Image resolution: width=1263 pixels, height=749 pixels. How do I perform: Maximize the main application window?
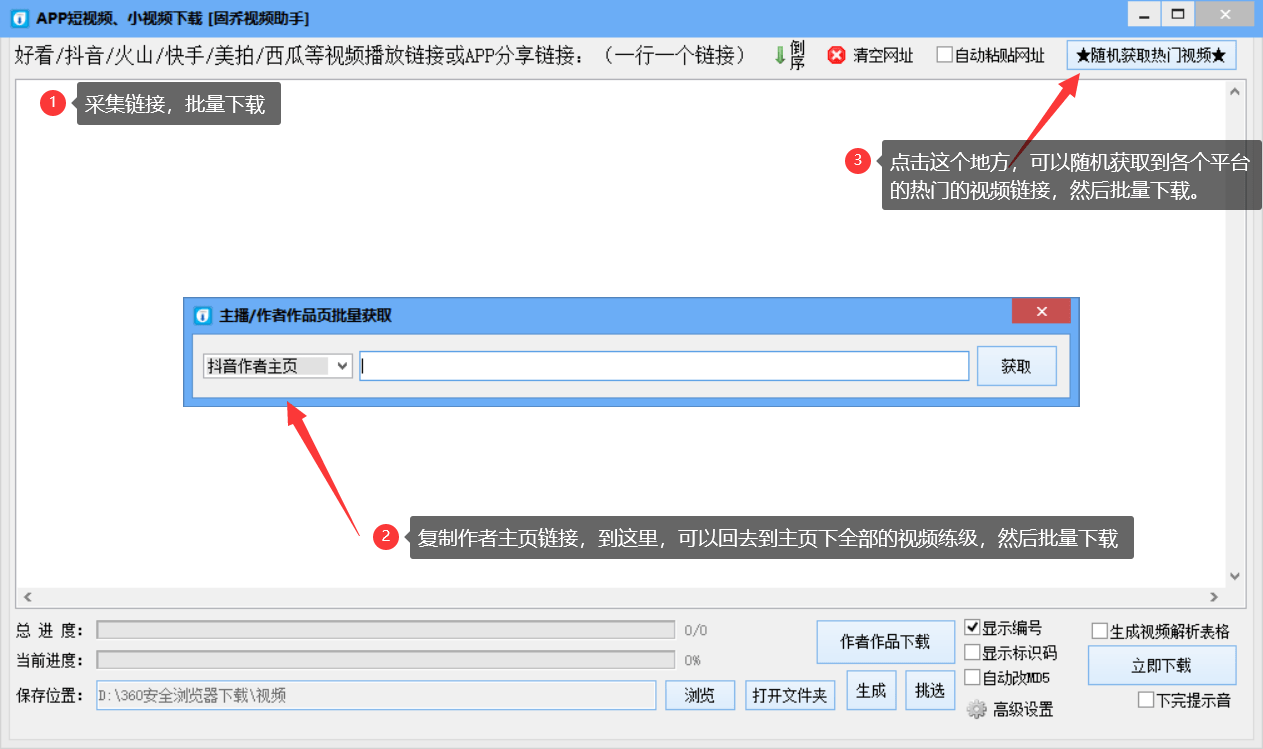[1178, 15]
